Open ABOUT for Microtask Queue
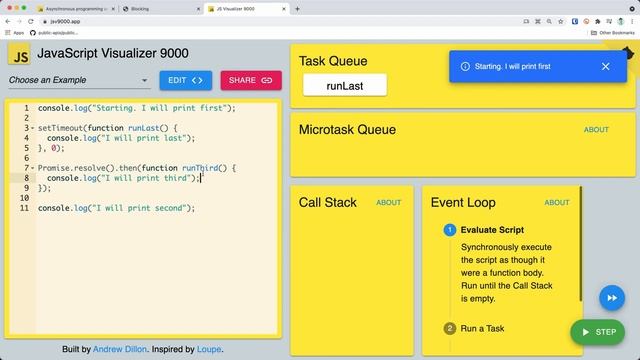Viewport: 640px width, 360px height. click(x=596, y=130)
